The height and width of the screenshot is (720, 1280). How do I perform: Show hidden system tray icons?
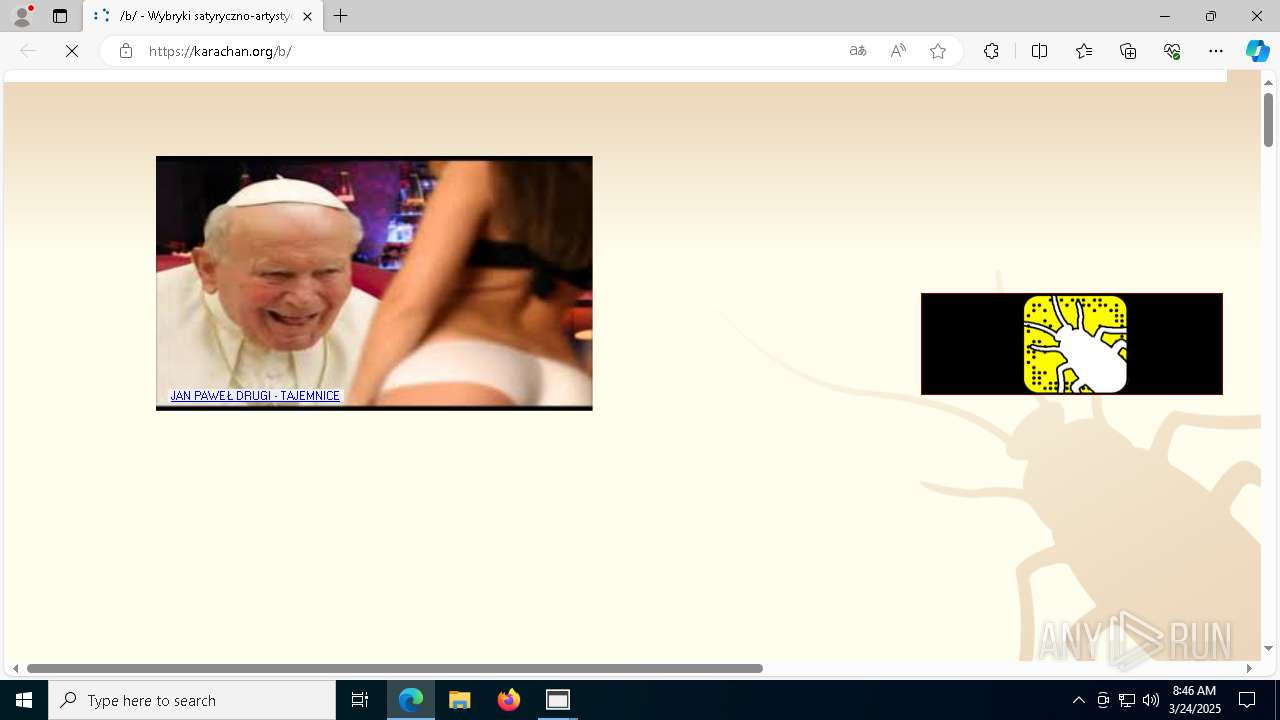1078,700
